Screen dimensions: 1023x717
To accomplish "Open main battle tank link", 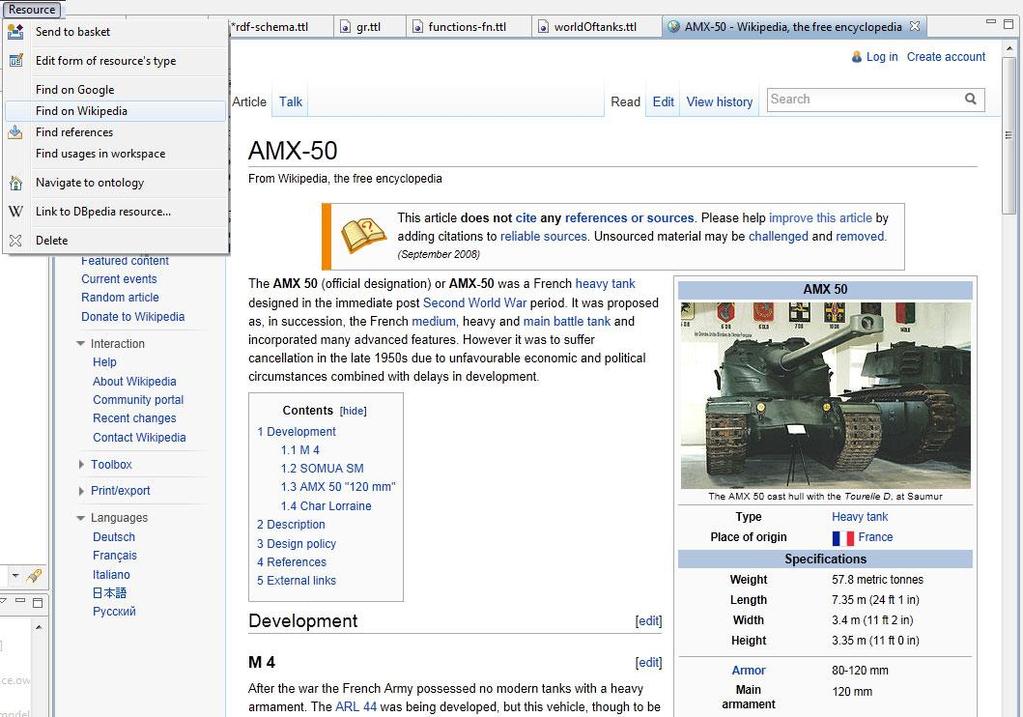I will (567, 321).
